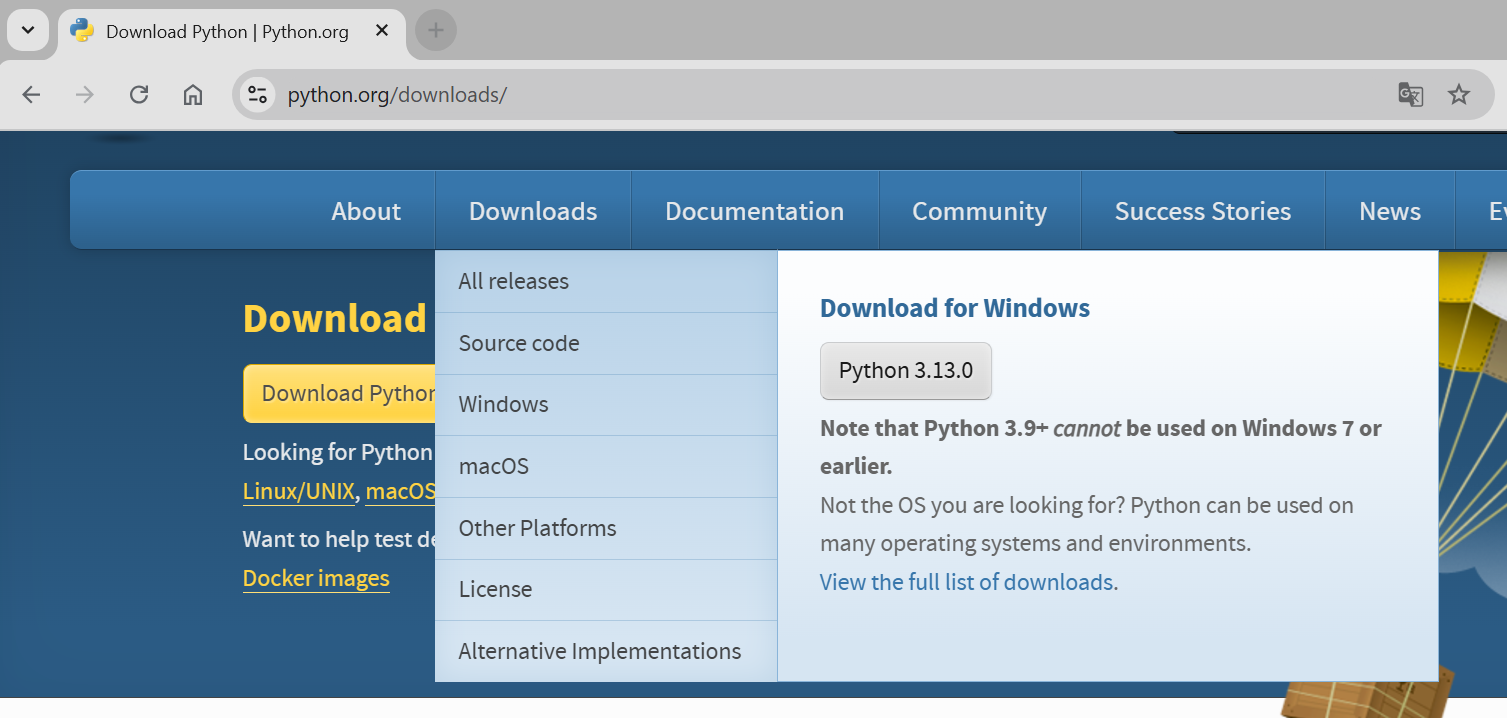This screenshot has height=718, width=1507.
Task: Open a new browser tab
Action: coord(435,31)
